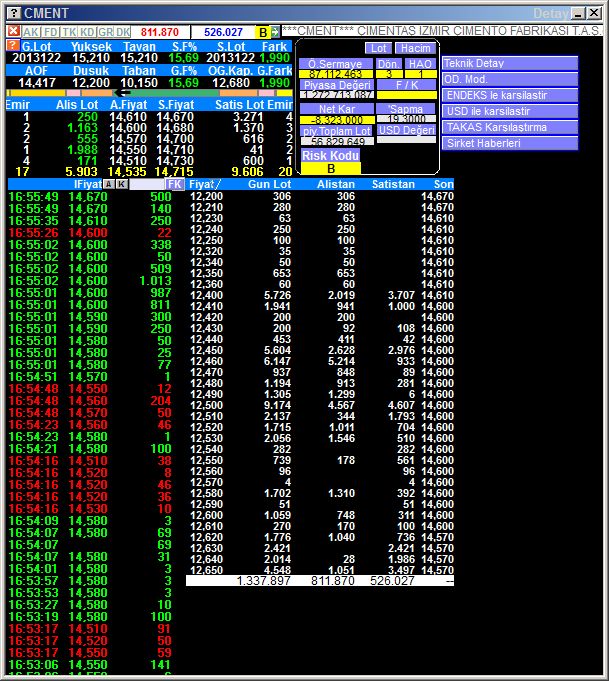Click the black arrow on the price range bar
609x681 pixels.
[122, 93]
